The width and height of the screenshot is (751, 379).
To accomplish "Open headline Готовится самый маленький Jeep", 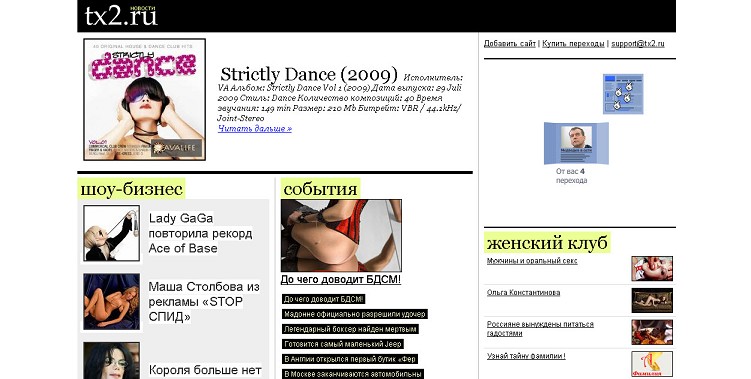I will [x=343, y=344].
